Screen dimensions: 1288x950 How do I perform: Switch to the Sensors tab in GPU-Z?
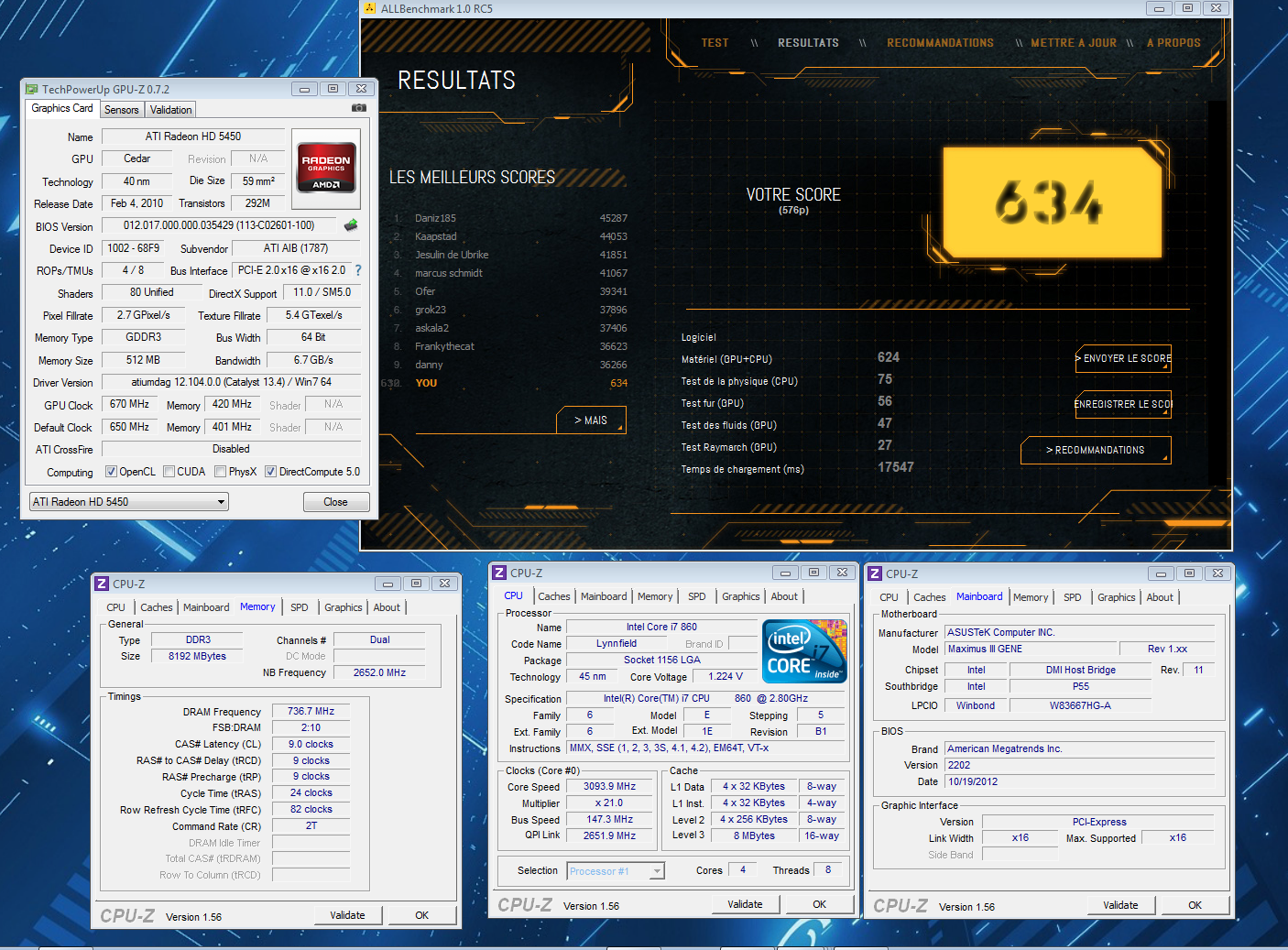coord(122,110)
